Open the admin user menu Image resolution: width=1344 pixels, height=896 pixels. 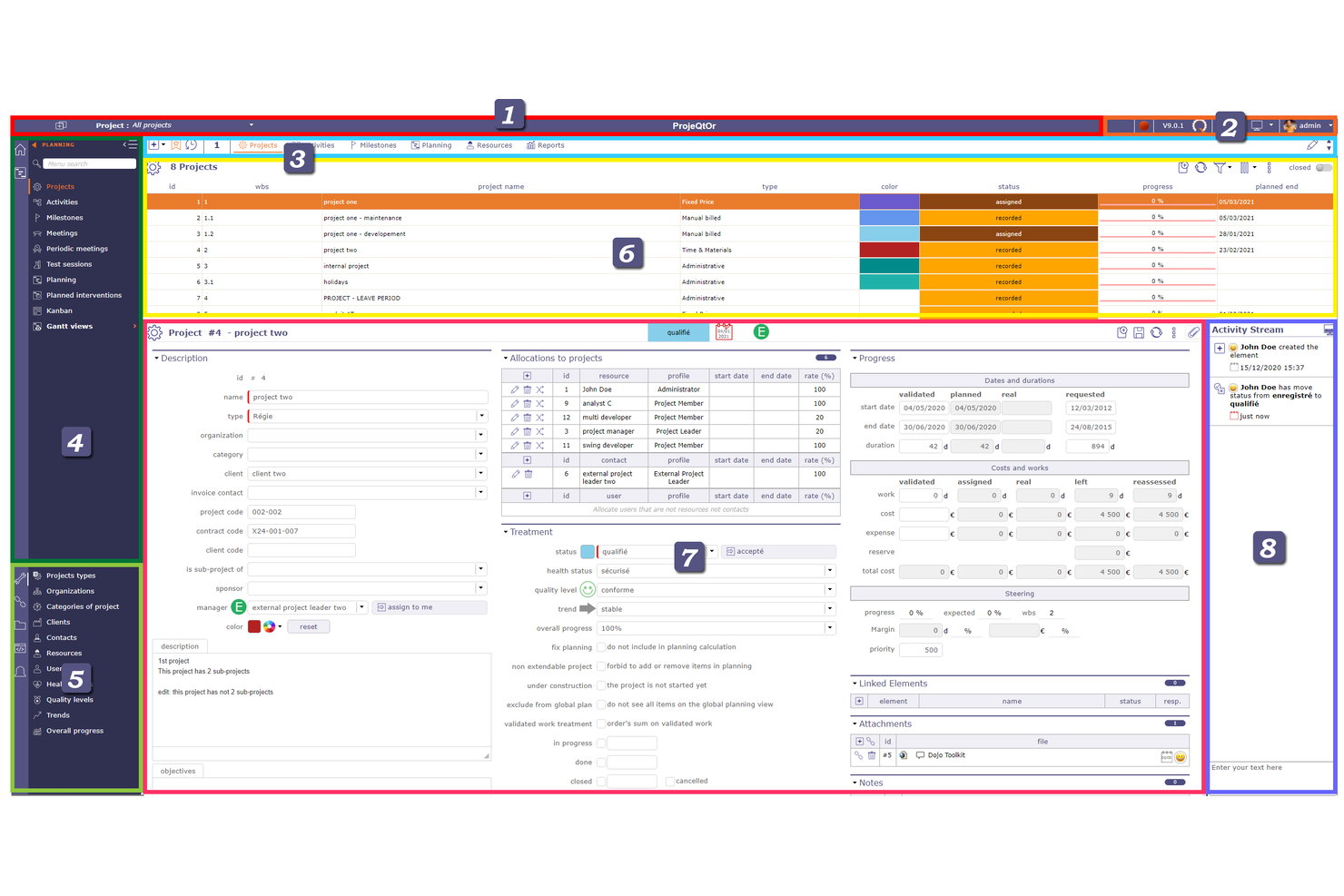[x=1308, y=125]
